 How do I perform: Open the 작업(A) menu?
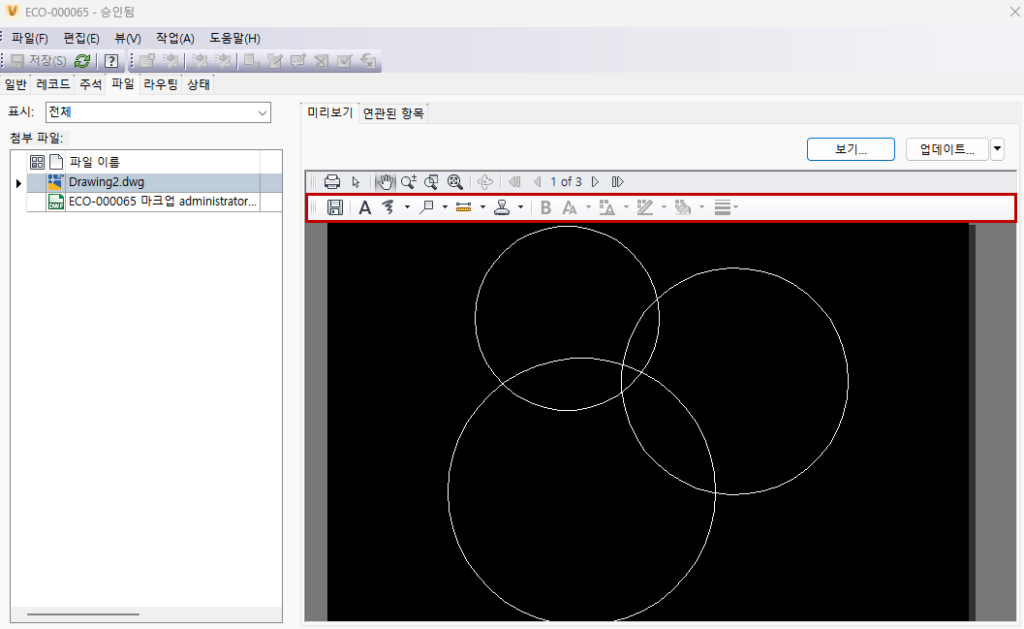(175, 39)
